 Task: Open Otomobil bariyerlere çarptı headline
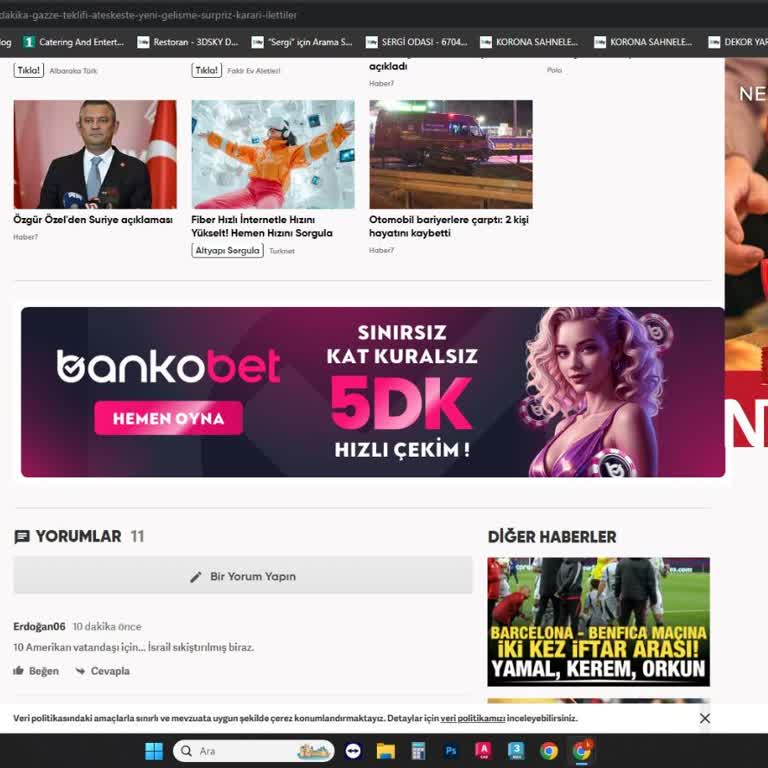[449, 226]
